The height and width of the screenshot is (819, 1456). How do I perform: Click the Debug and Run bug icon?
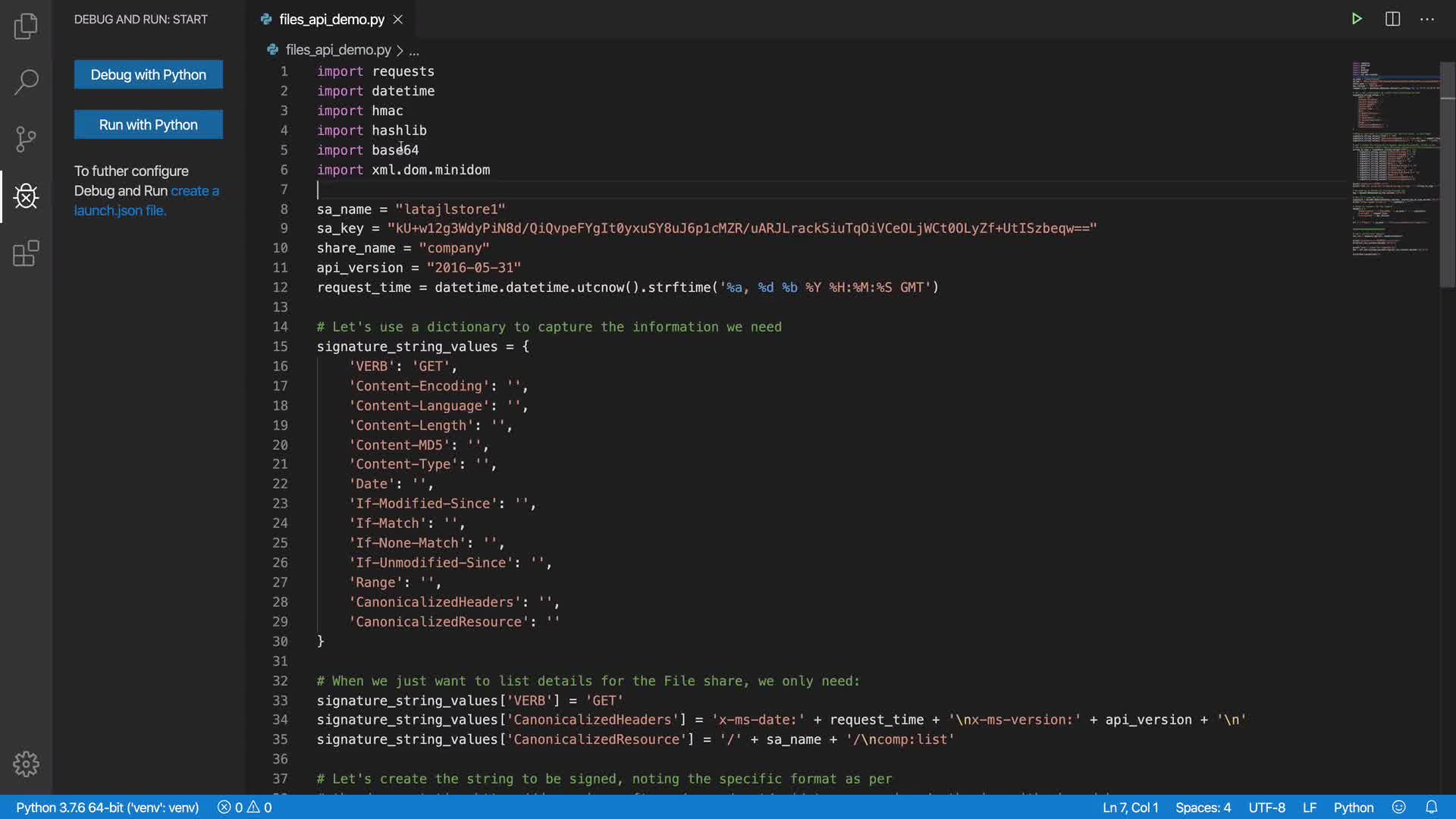26,196
